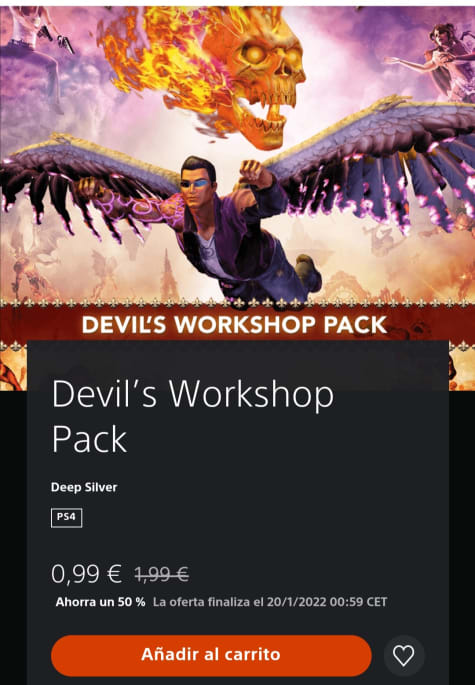This screenshot has width=475, height=685.
Task: Click the crossed-out original price 1,99 €
Action: (x=162, y=574)
